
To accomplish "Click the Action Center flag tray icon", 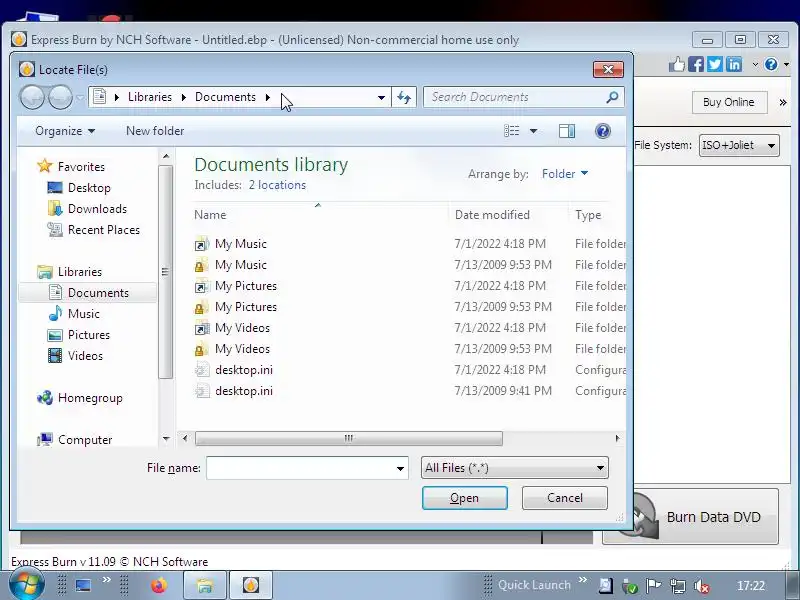I will click(653, 586).
